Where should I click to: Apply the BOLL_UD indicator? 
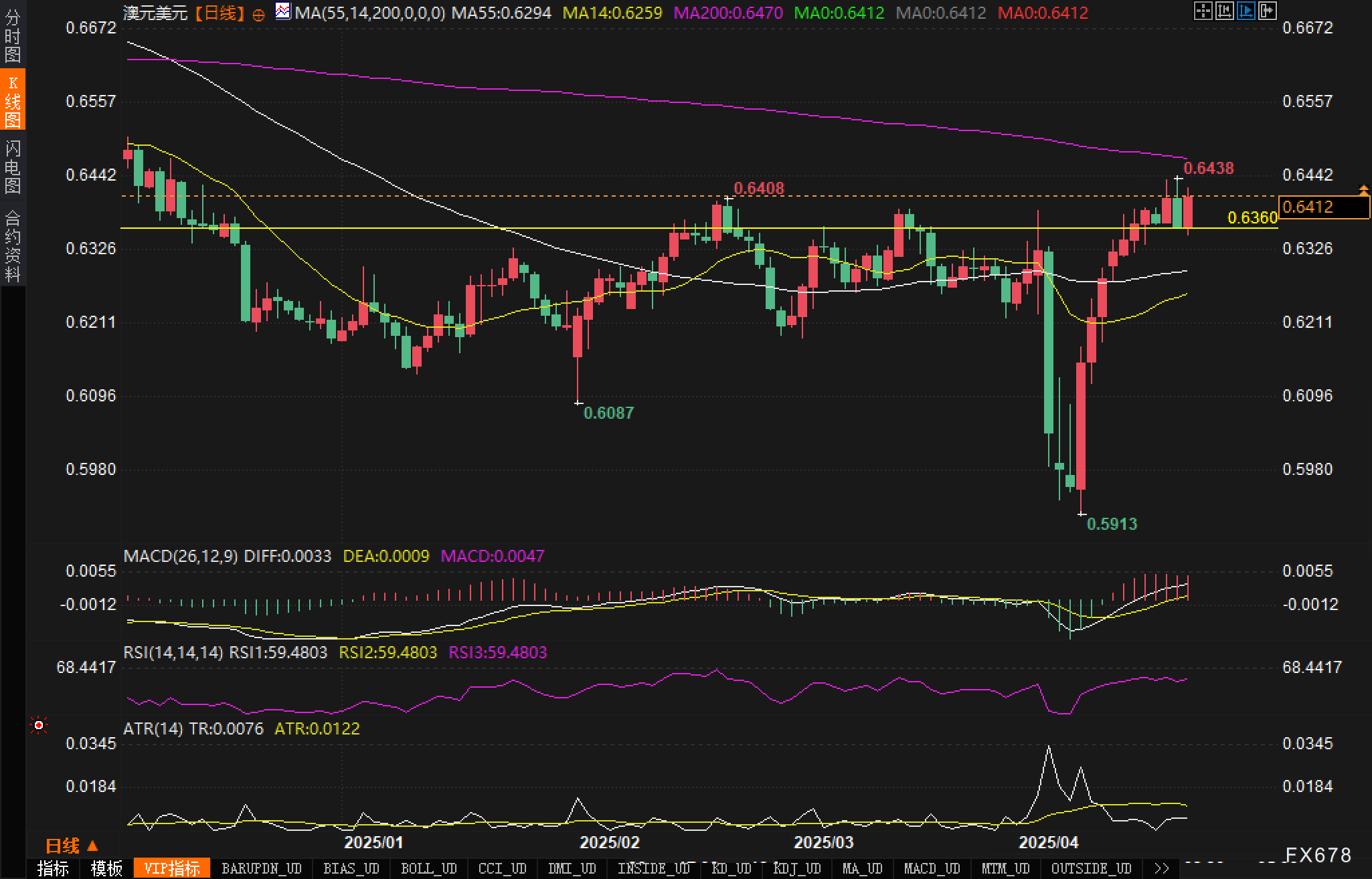428,868
